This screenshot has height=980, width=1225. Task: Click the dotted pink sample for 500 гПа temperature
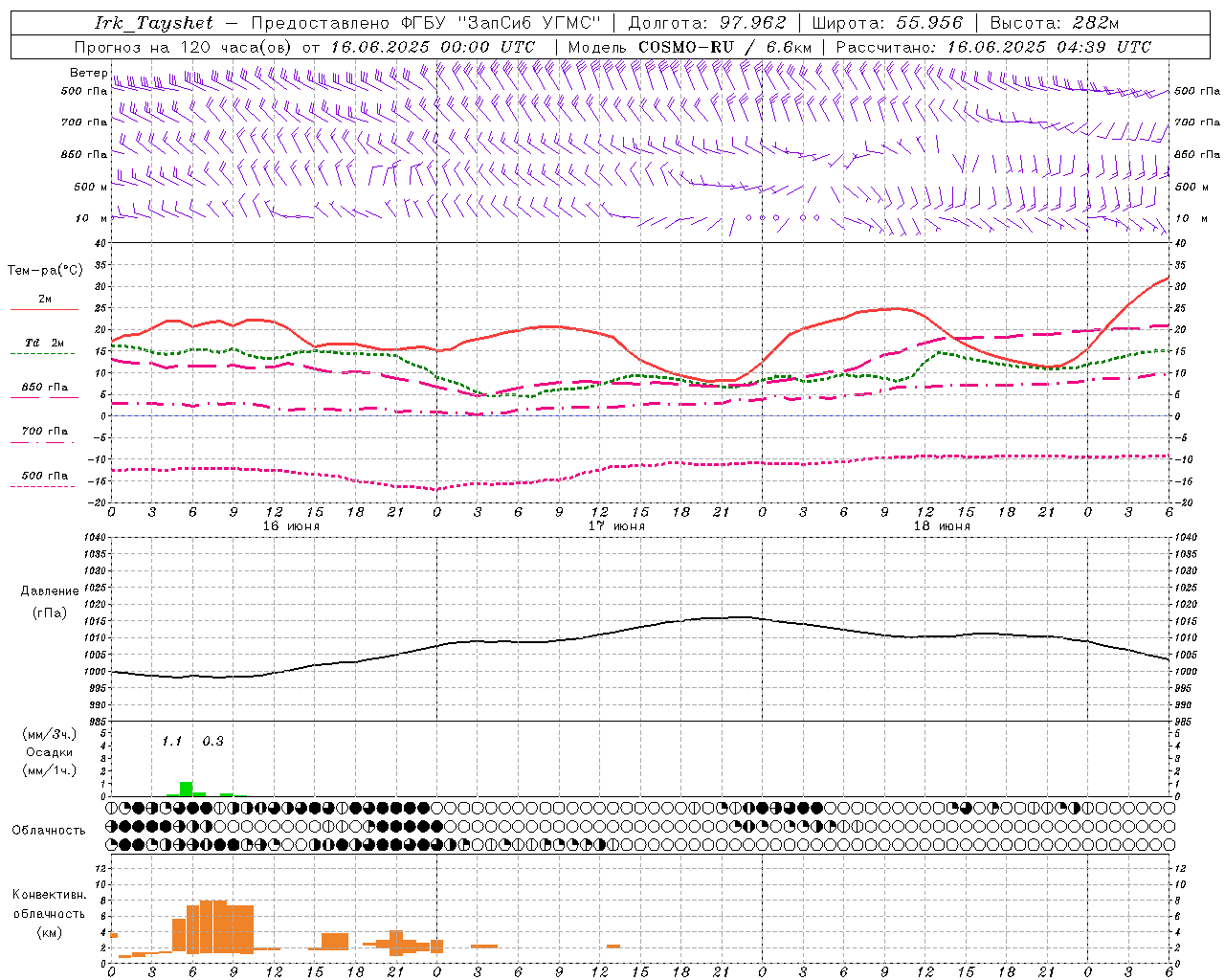click(43, 486)
